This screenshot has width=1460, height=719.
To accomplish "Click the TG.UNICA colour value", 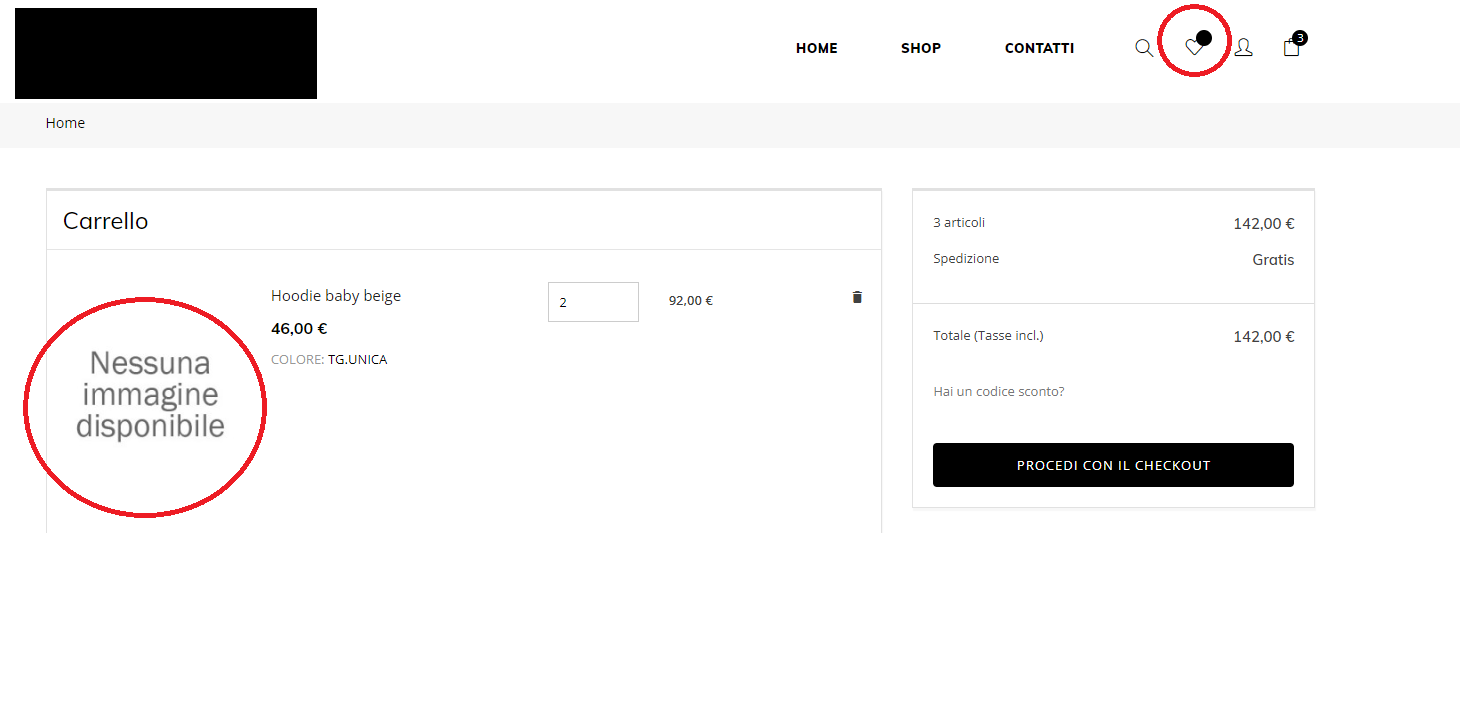I will (x=357, y=360).
